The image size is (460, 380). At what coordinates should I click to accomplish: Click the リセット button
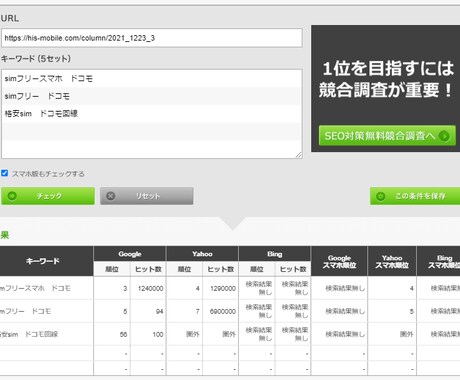[x=147, y=196]
